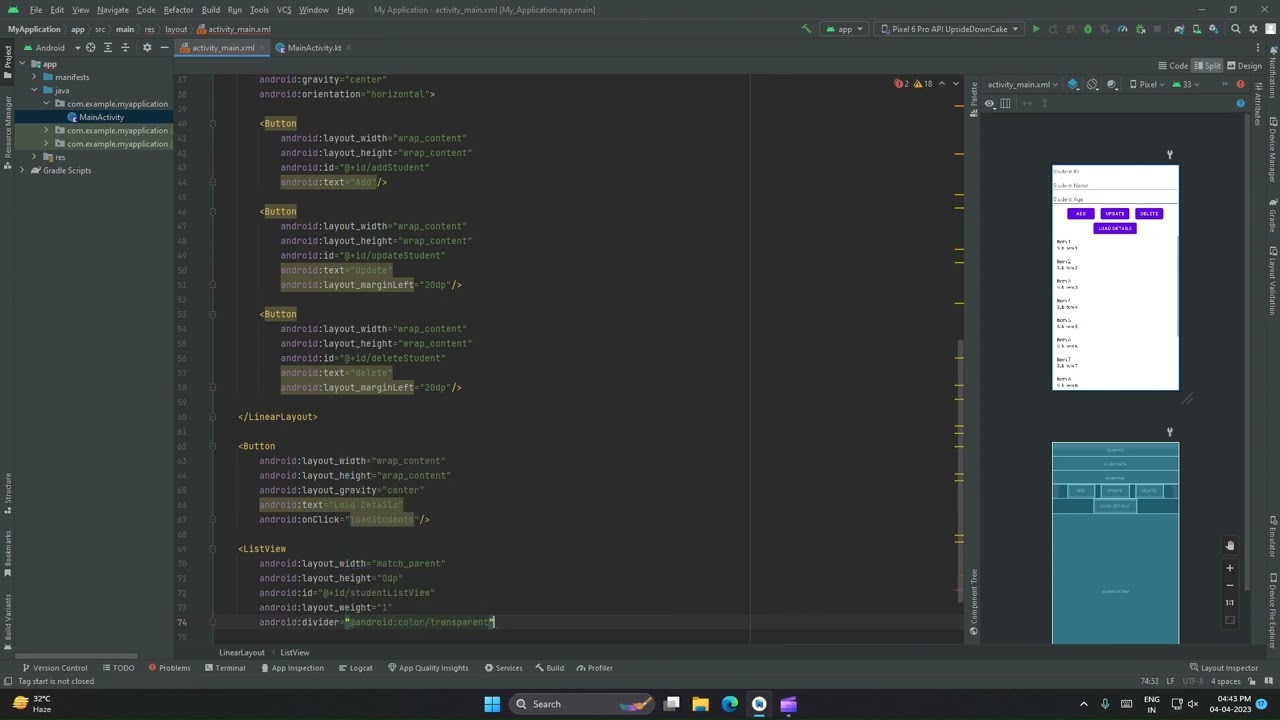The image size is (1280, 720).
Task: Open the Refactor menu
Action: (x=178, y=10)
